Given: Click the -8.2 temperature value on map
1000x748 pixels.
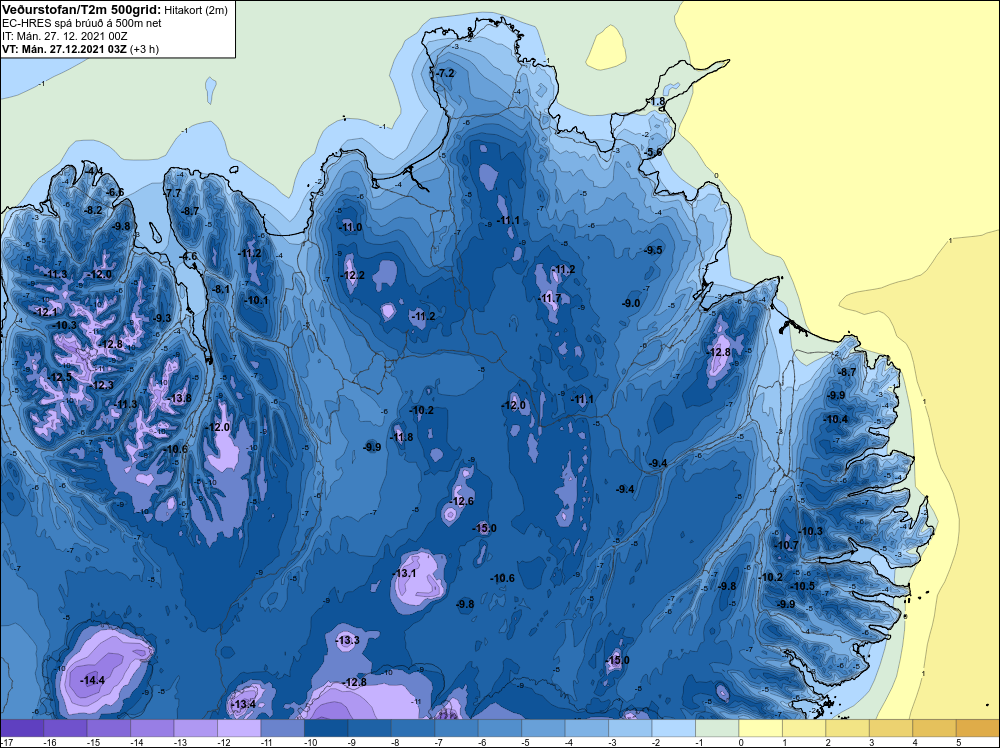Looking at the screenshot, I should [92, 210].
